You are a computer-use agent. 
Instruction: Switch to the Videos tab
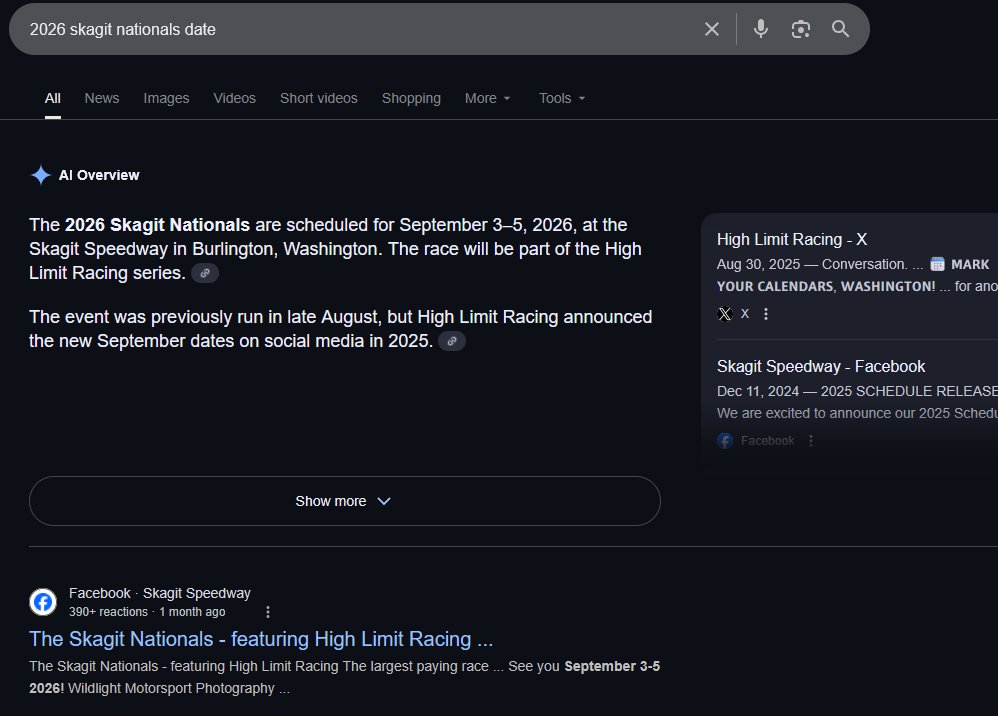(x=234, y=98)
